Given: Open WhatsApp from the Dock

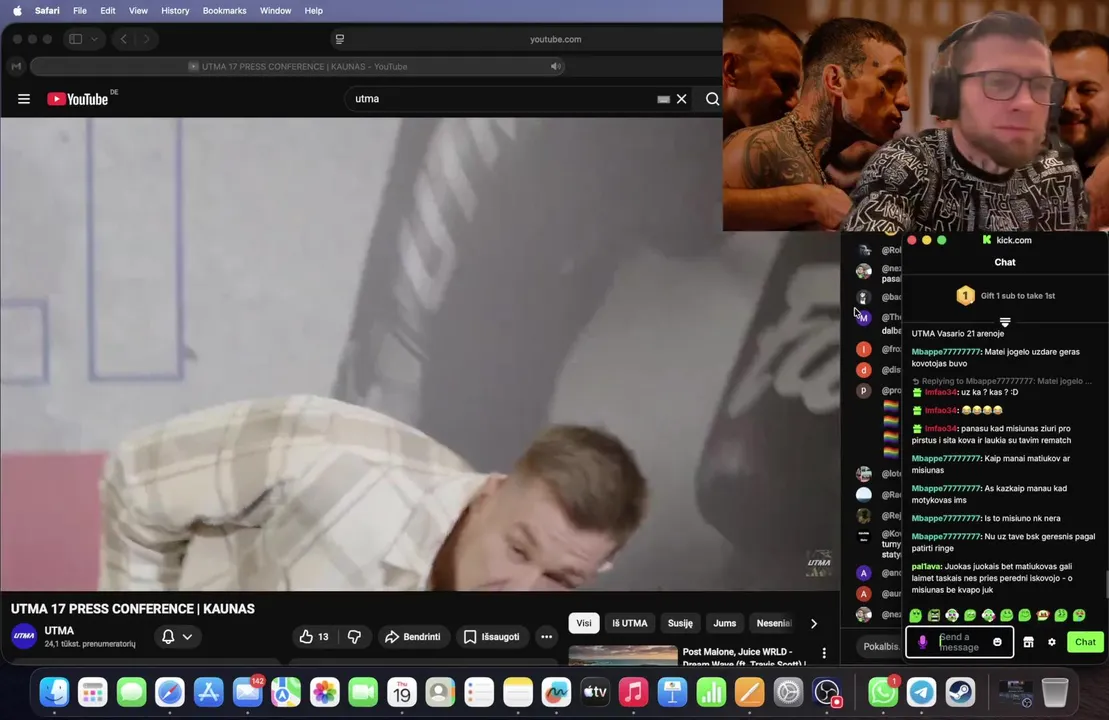Looking at the screenshot, I should tap(883, 692).
